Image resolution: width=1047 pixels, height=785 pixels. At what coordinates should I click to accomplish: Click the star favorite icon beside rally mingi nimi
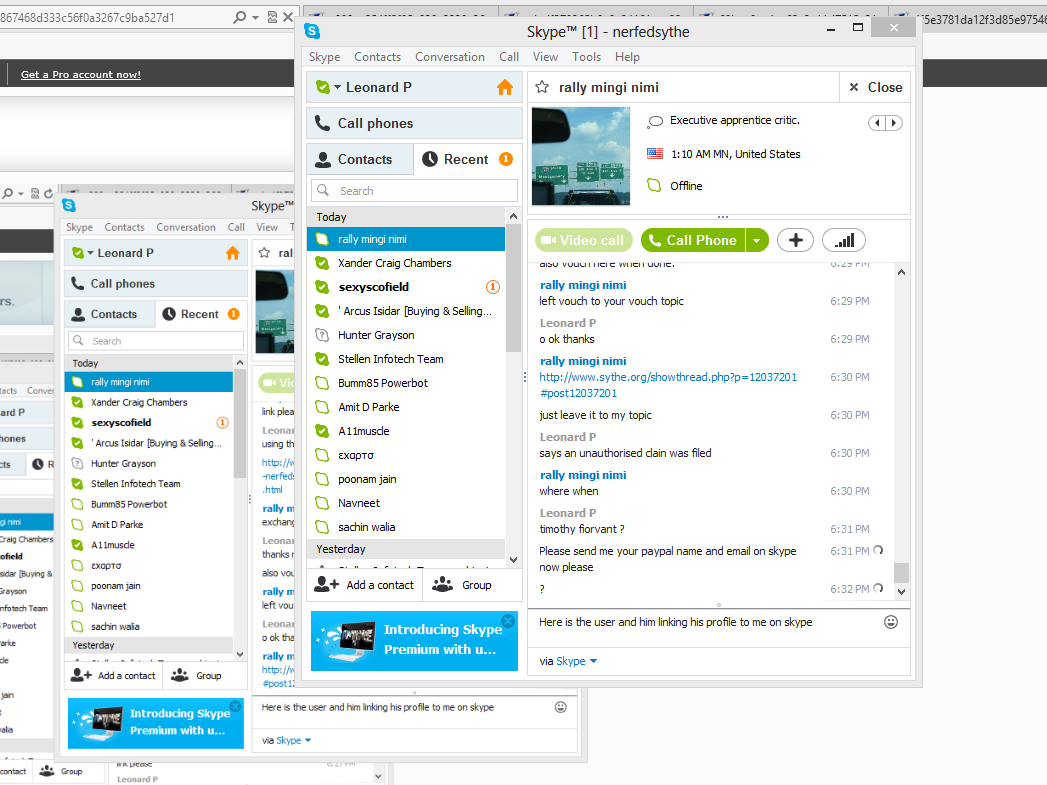(542, 87)
